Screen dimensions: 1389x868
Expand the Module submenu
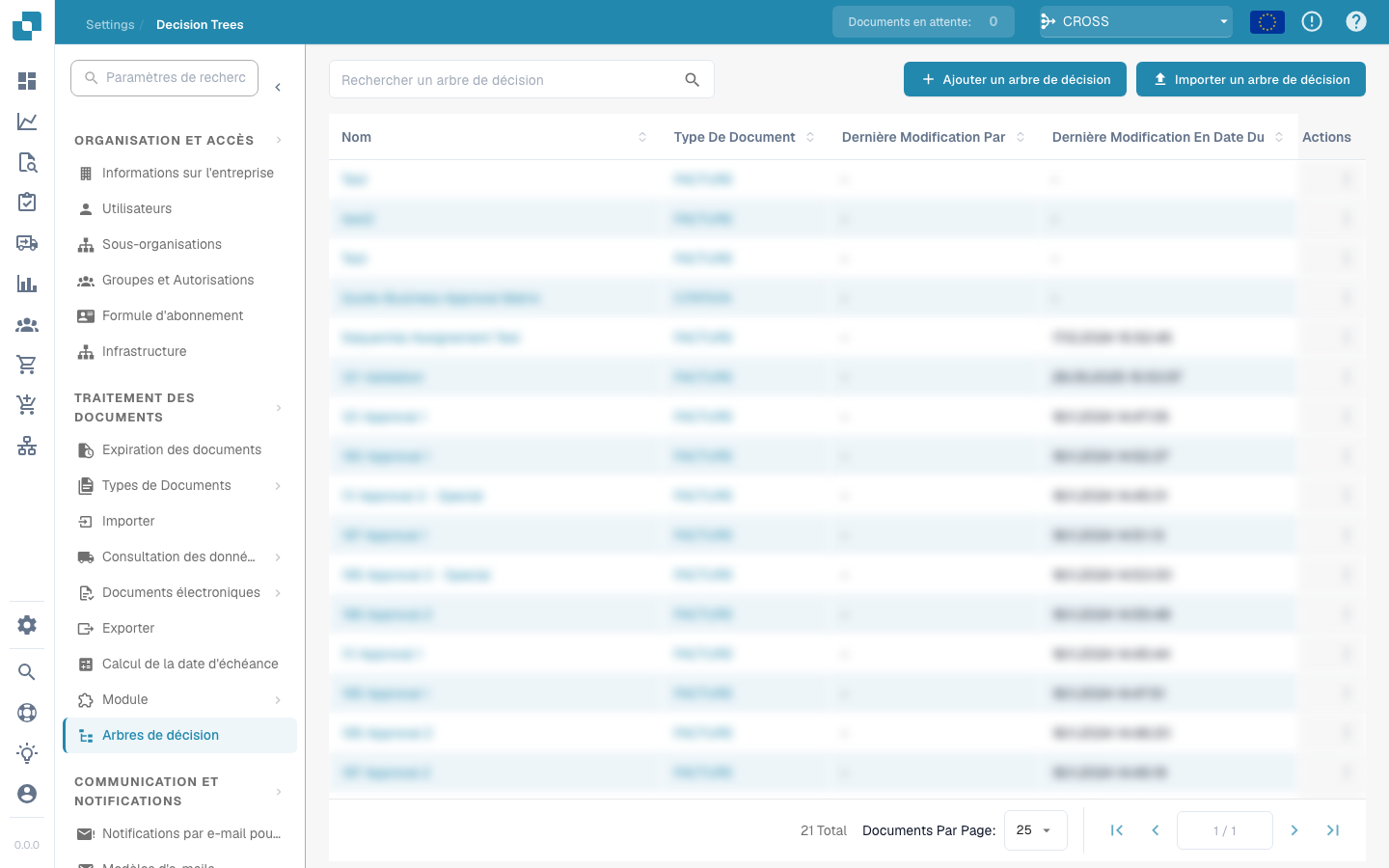click(278, 700)
